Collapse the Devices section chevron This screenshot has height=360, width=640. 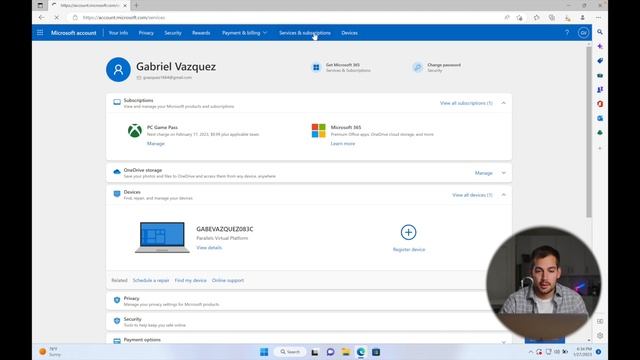pos(503,195)
